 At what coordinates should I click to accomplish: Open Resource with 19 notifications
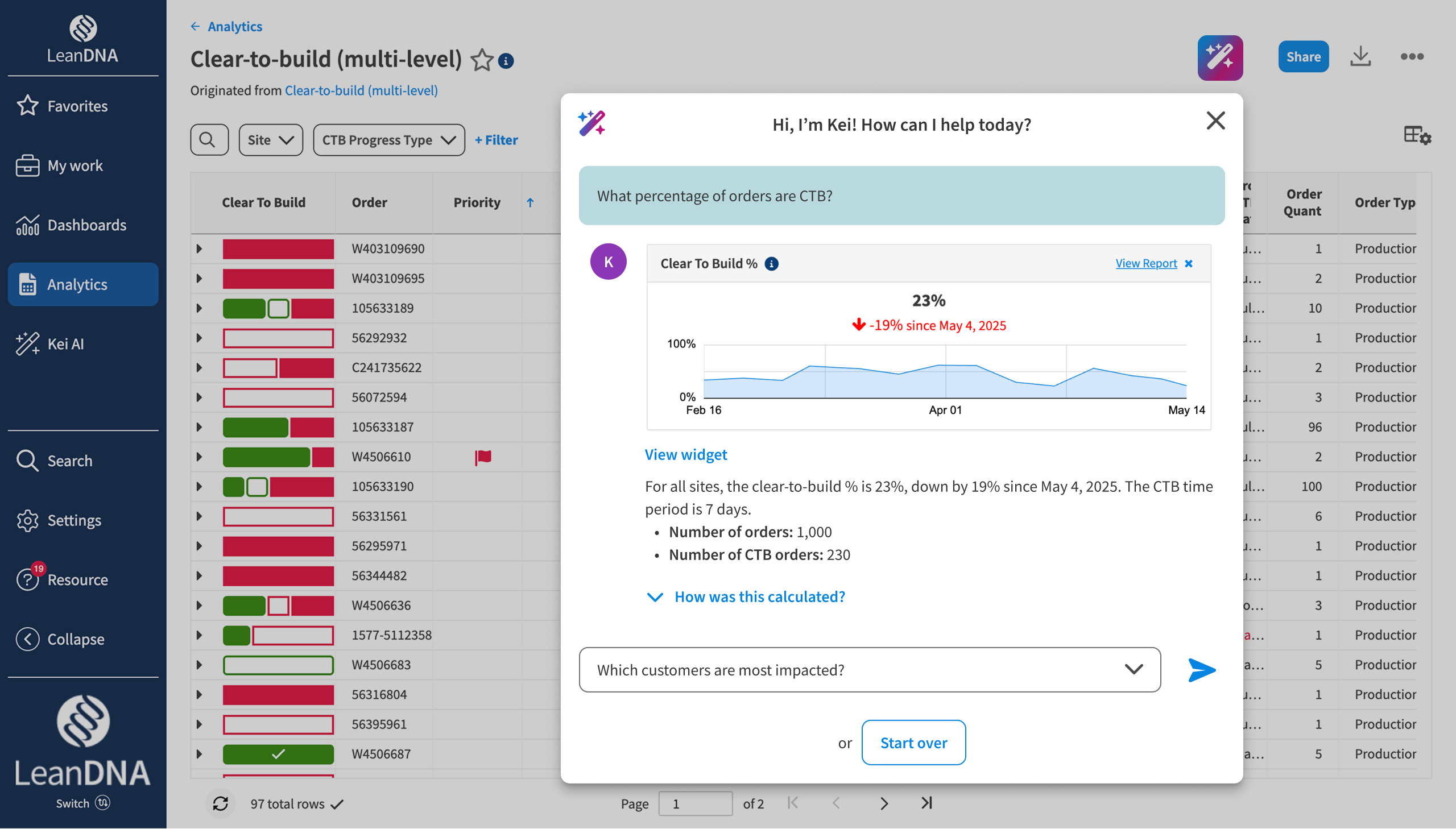tap(83, 579)
